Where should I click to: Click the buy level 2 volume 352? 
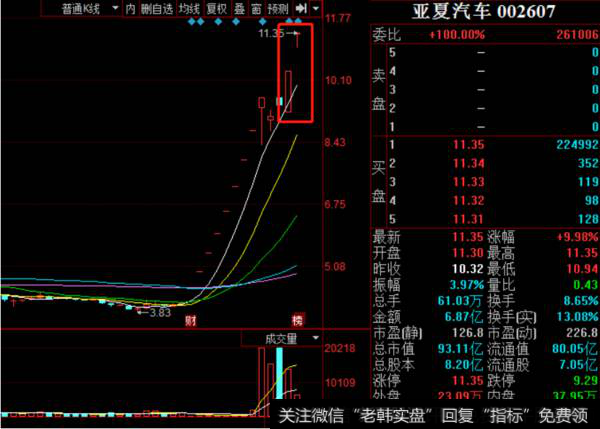[588, 163]
